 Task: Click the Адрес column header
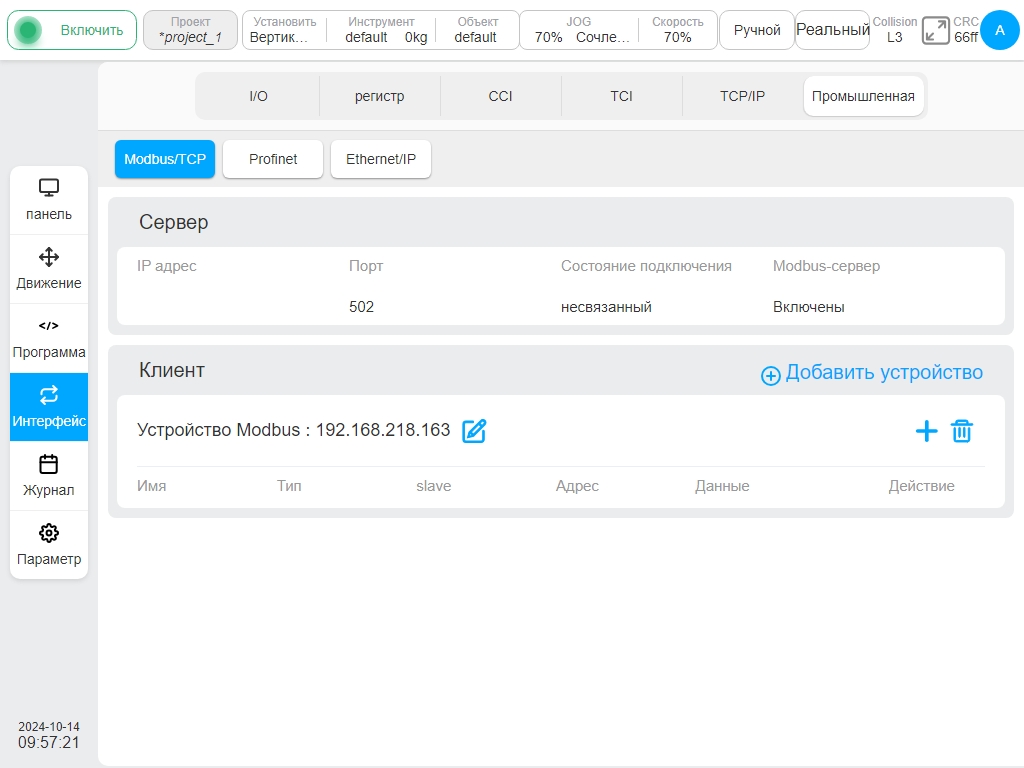click(577, 486)
